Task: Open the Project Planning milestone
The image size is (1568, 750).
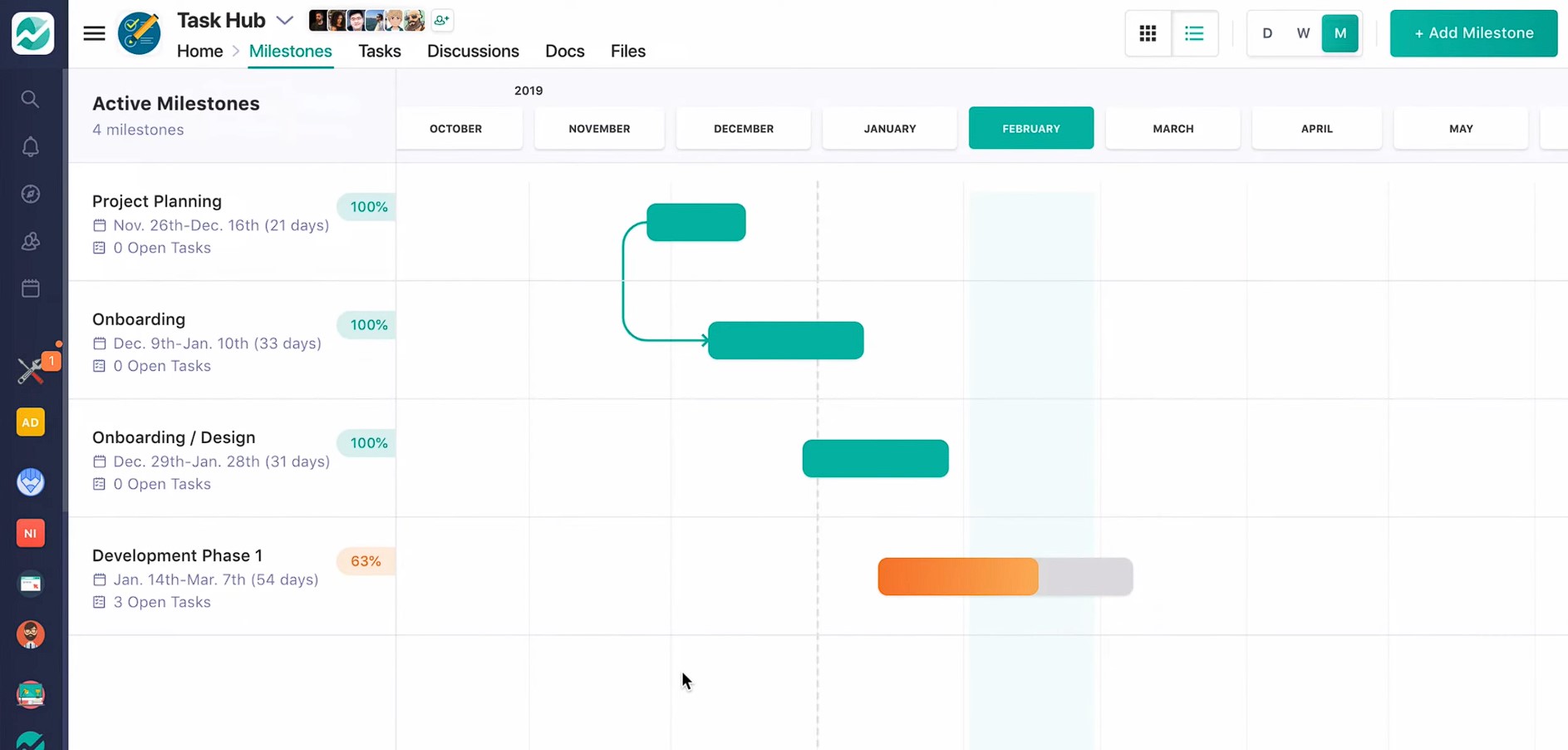Action: (157, 201)
